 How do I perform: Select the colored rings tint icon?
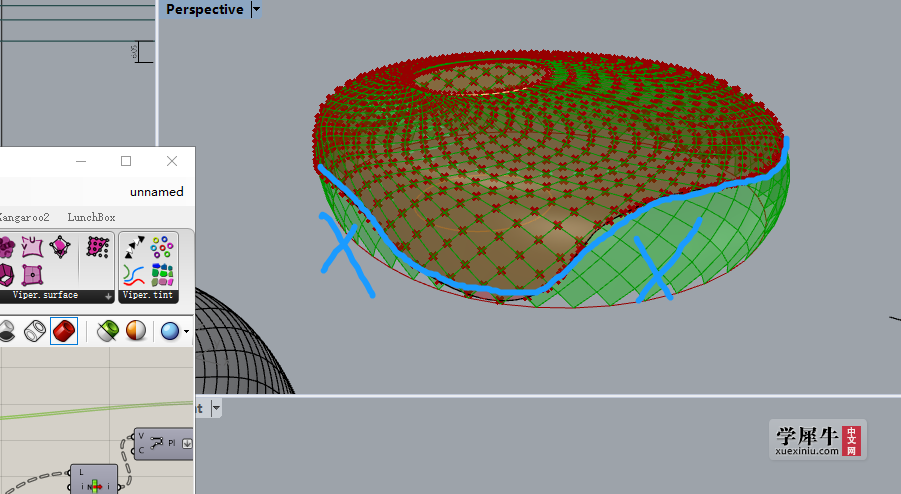162,247
